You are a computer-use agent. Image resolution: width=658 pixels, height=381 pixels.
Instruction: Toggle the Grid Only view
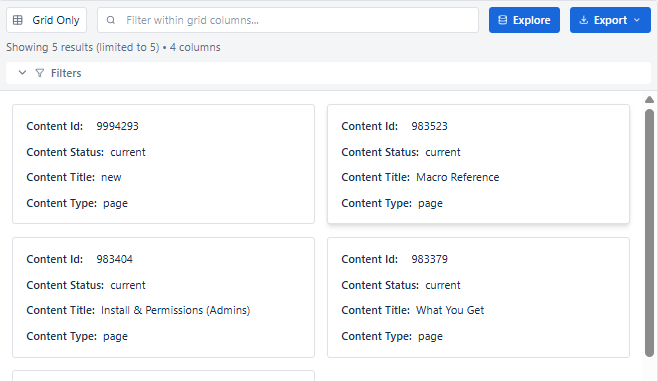[x=47, y=20]
